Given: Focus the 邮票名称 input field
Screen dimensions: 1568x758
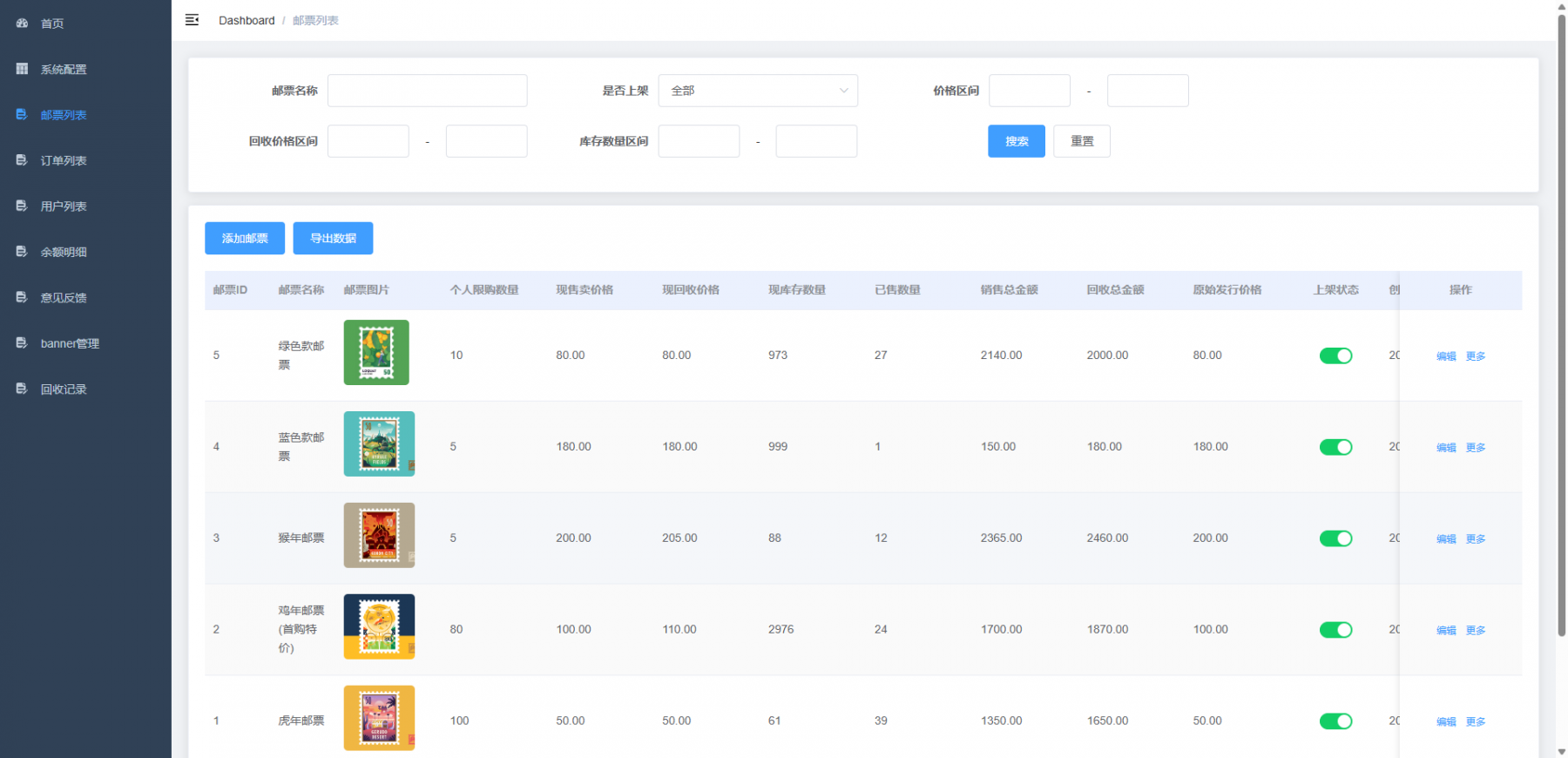Looking at the screenshot, I should (x=427, y=91).
